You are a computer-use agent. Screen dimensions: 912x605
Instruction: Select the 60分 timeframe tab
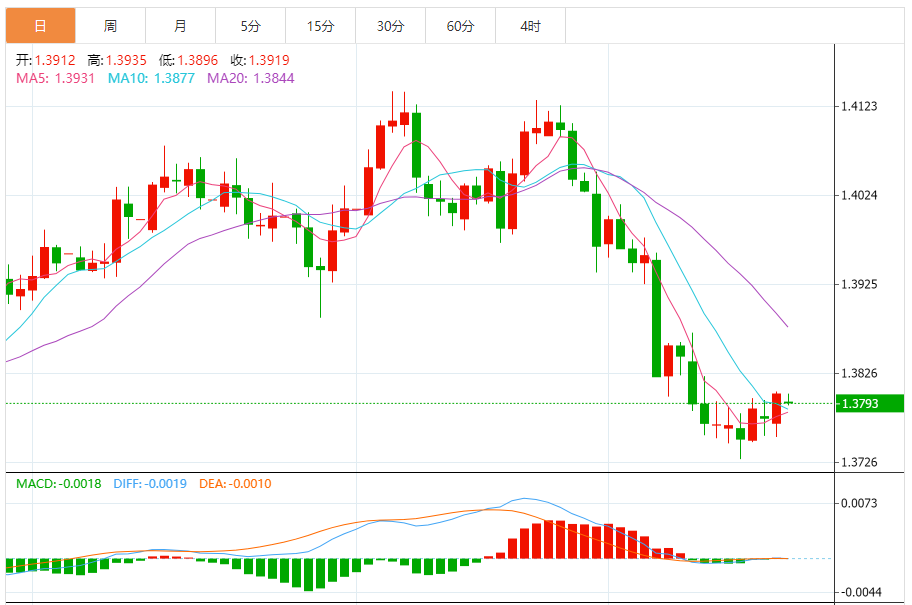coord(460,26)
